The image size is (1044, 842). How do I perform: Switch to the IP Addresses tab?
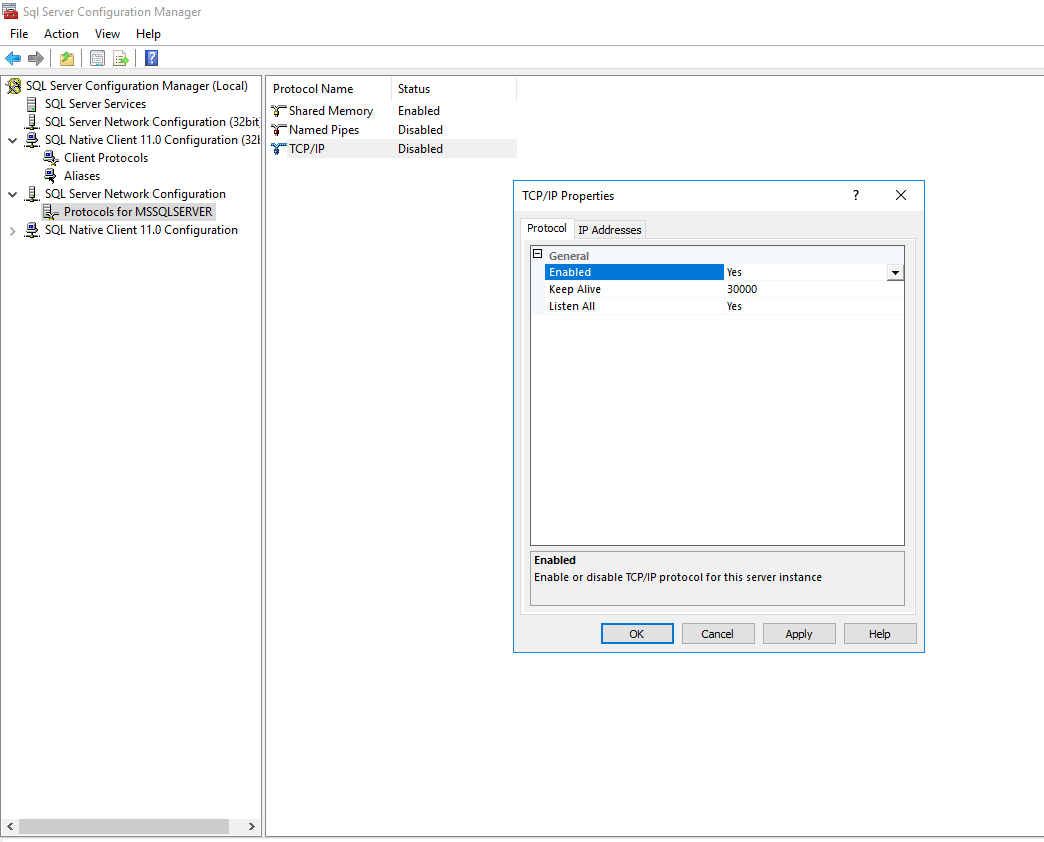click(x=610, y=230)
